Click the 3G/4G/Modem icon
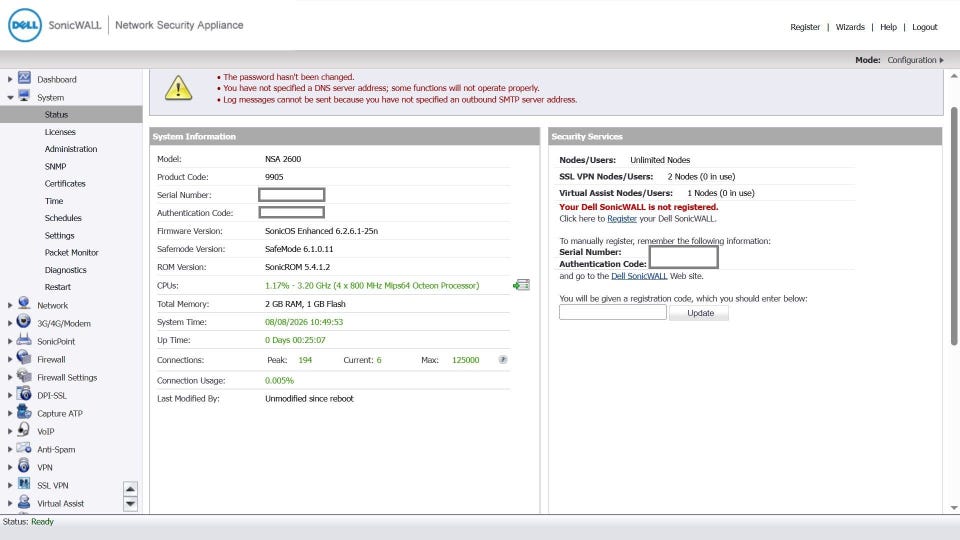This screenshot has width=960, height=540. [x=24, y=322]
